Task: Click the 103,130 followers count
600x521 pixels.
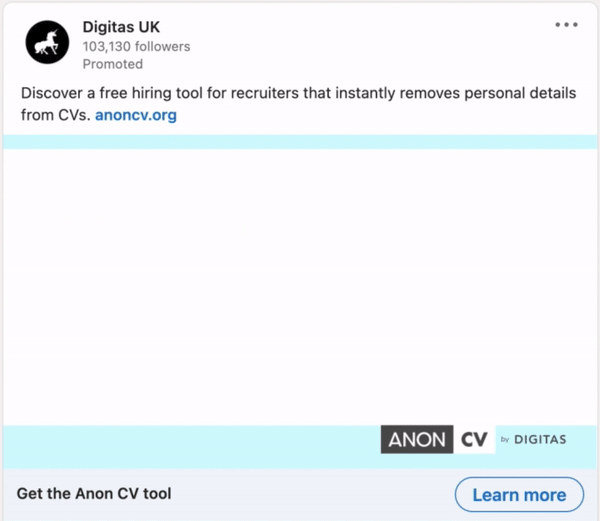Action: 136,46
